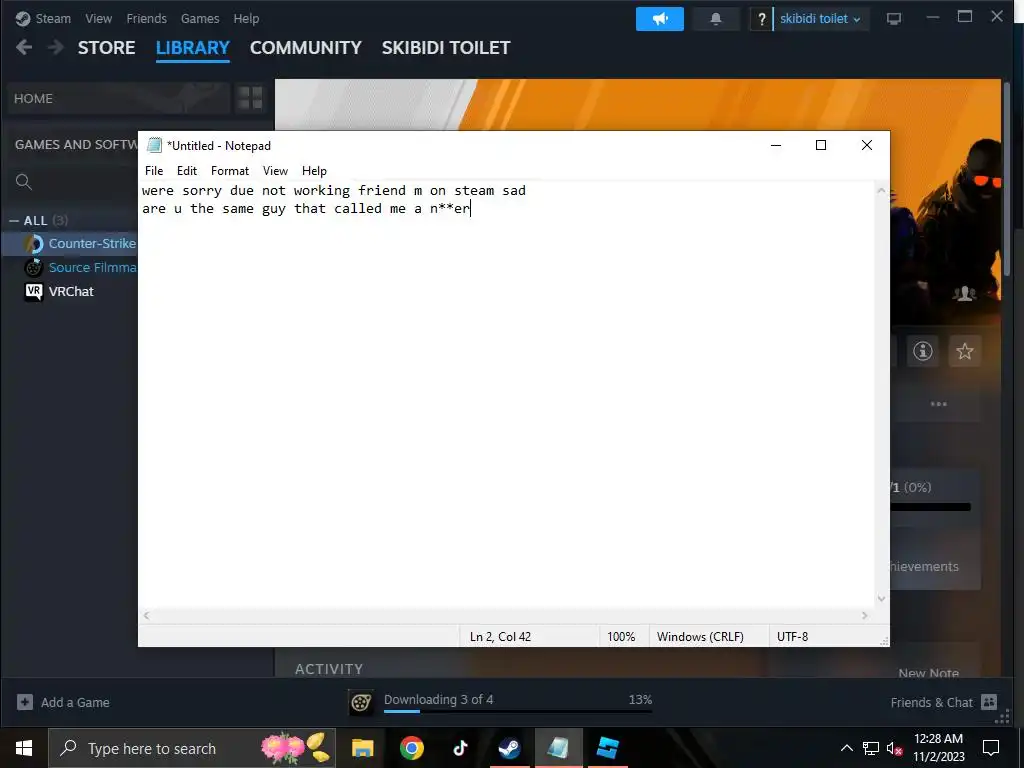
Task: Go to the LIBRARY tab
Action: pyautogui.click(x=193, y=48)
